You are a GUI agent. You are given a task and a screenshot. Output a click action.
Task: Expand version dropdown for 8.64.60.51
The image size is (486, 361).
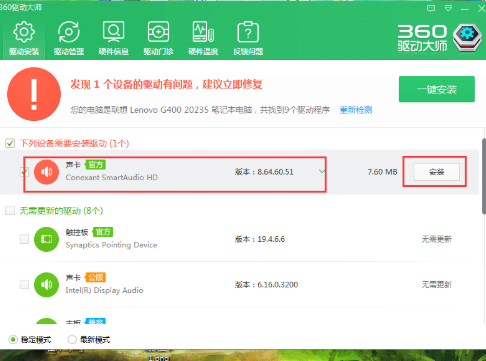click(322, 171)
